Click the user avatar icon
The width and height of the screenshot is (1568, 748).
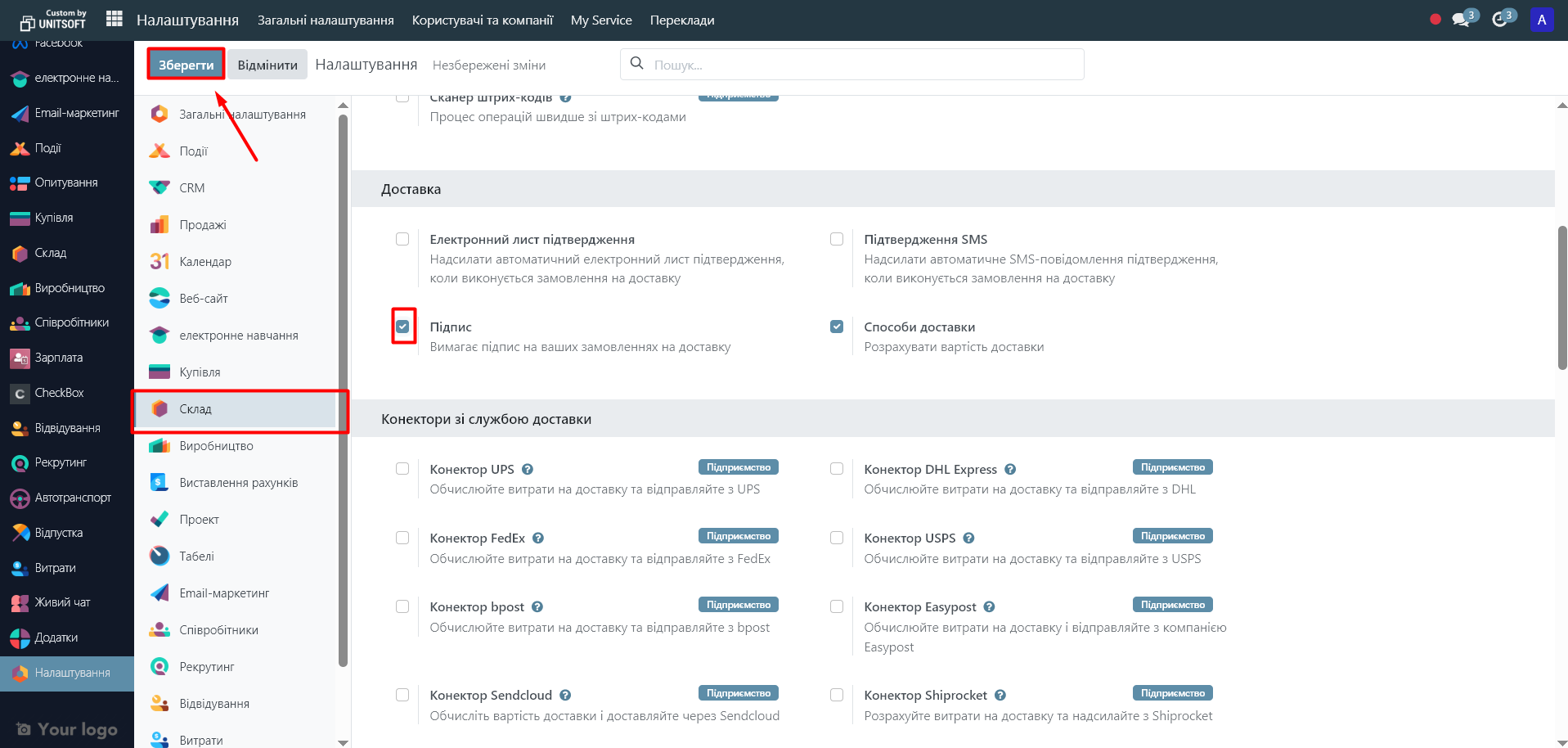point(1541,20)
